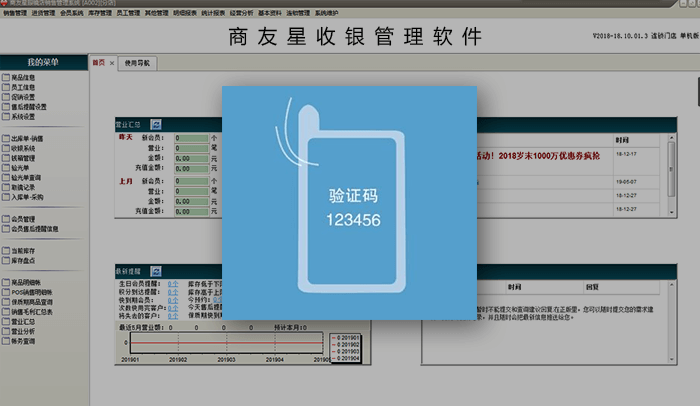Open the 明细报表 menu

pos(185,13)
